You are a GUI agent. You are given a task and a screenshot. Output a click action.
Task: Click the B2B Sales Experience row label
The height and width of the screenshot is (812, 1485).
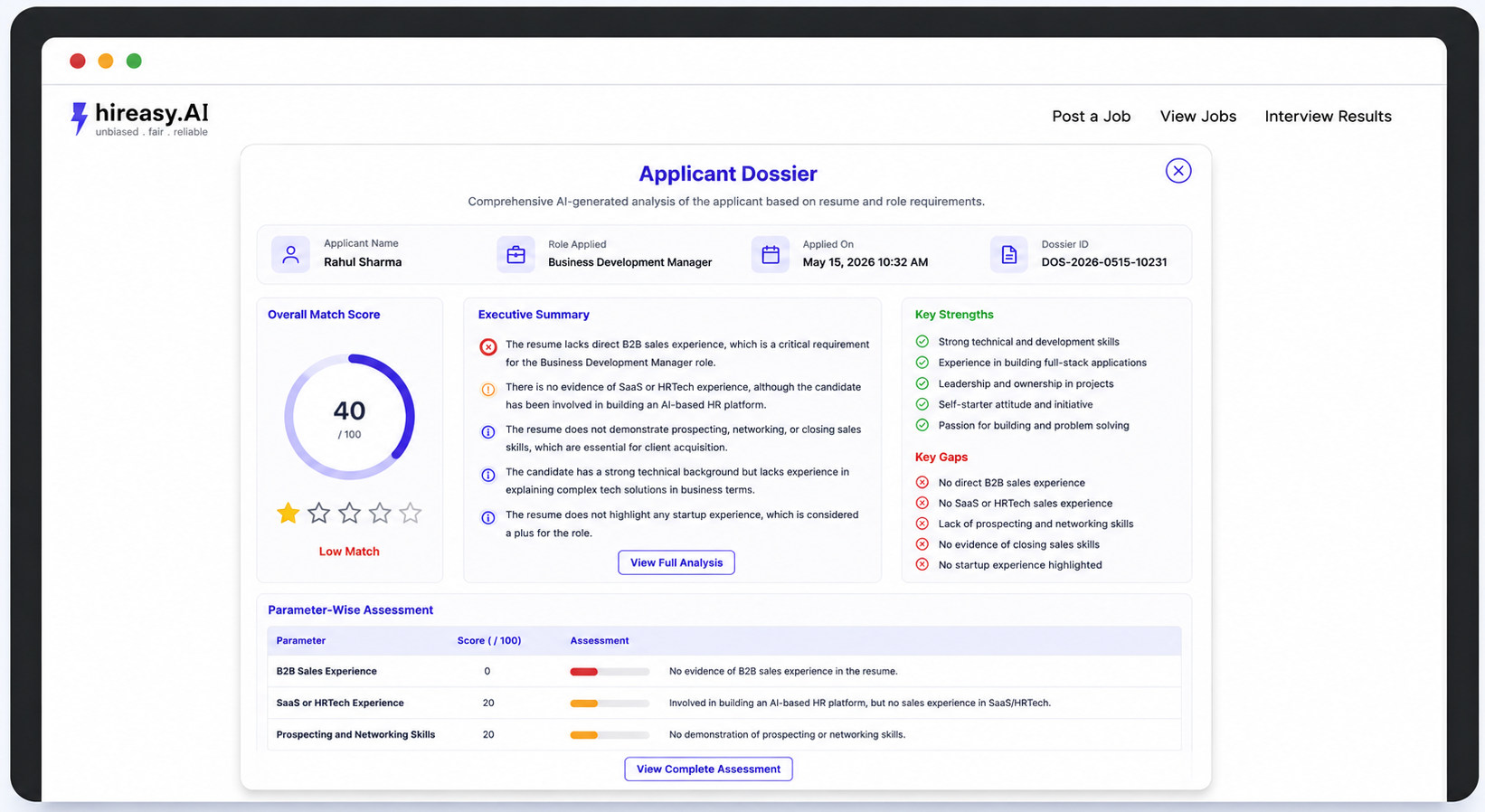coord(326,672)
